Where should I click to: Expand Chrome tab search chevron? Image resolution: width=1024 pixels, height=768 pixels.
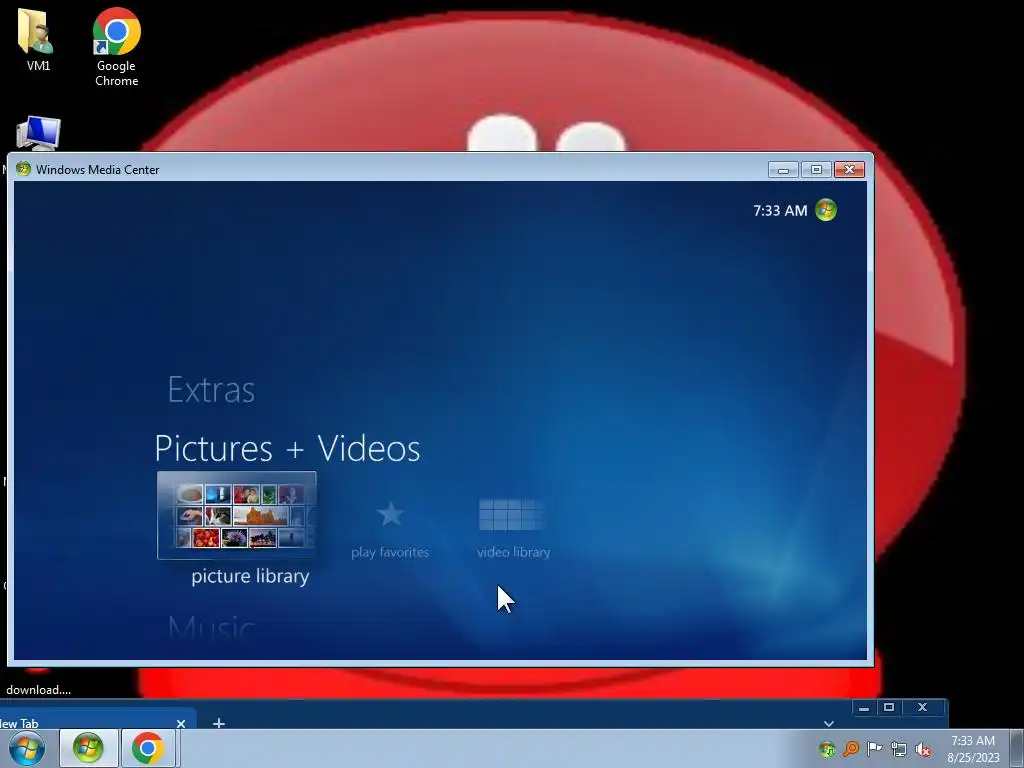[829, 723]
